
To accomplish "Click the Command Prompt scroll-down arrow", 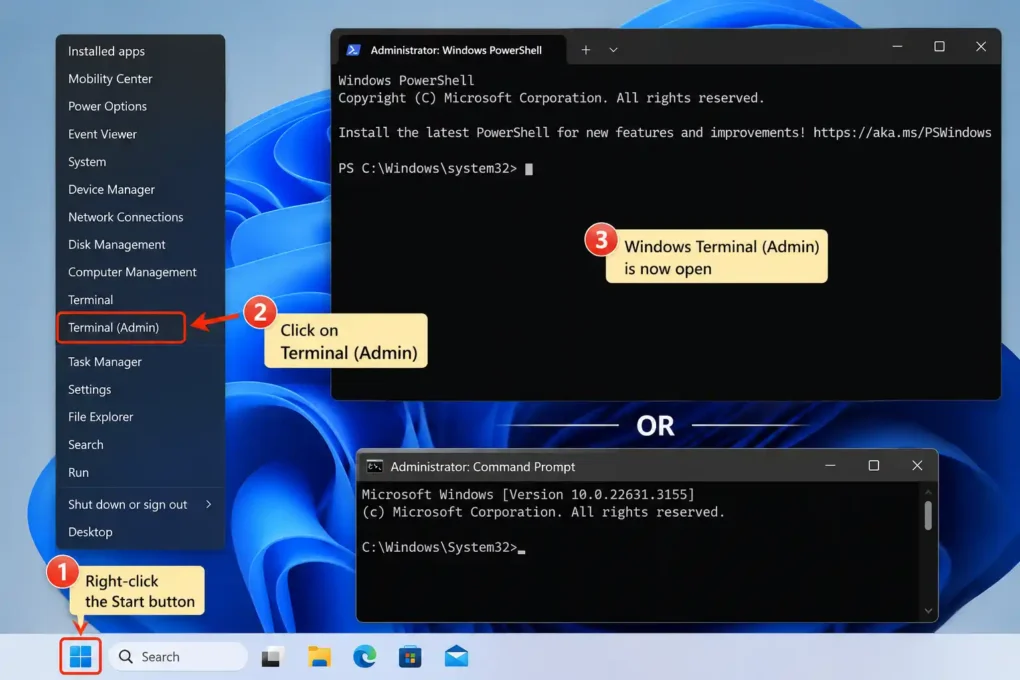I will click(x=928, y=611).
